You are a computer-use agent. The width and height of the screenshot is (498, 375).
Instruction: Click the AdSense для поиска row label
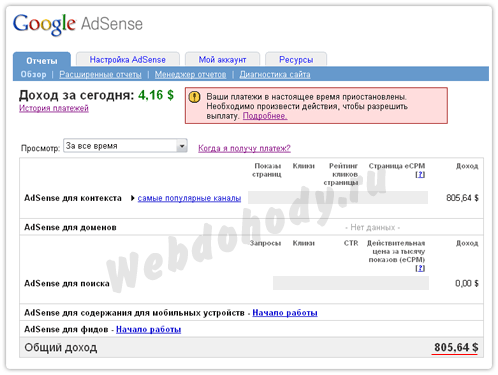(67, 283)
